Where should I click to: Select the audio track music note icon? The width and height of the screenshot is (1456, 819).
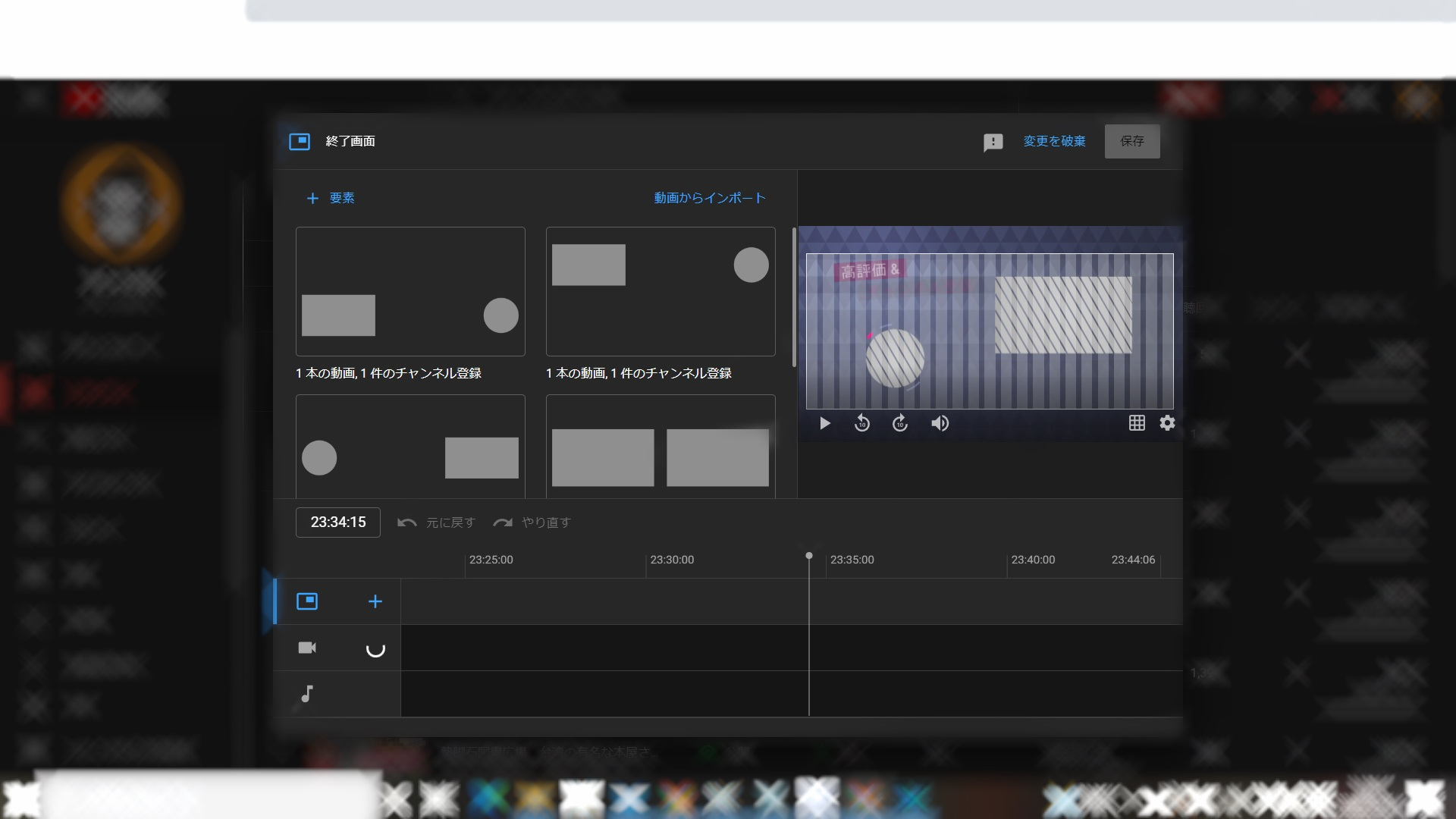coord(306,694)
